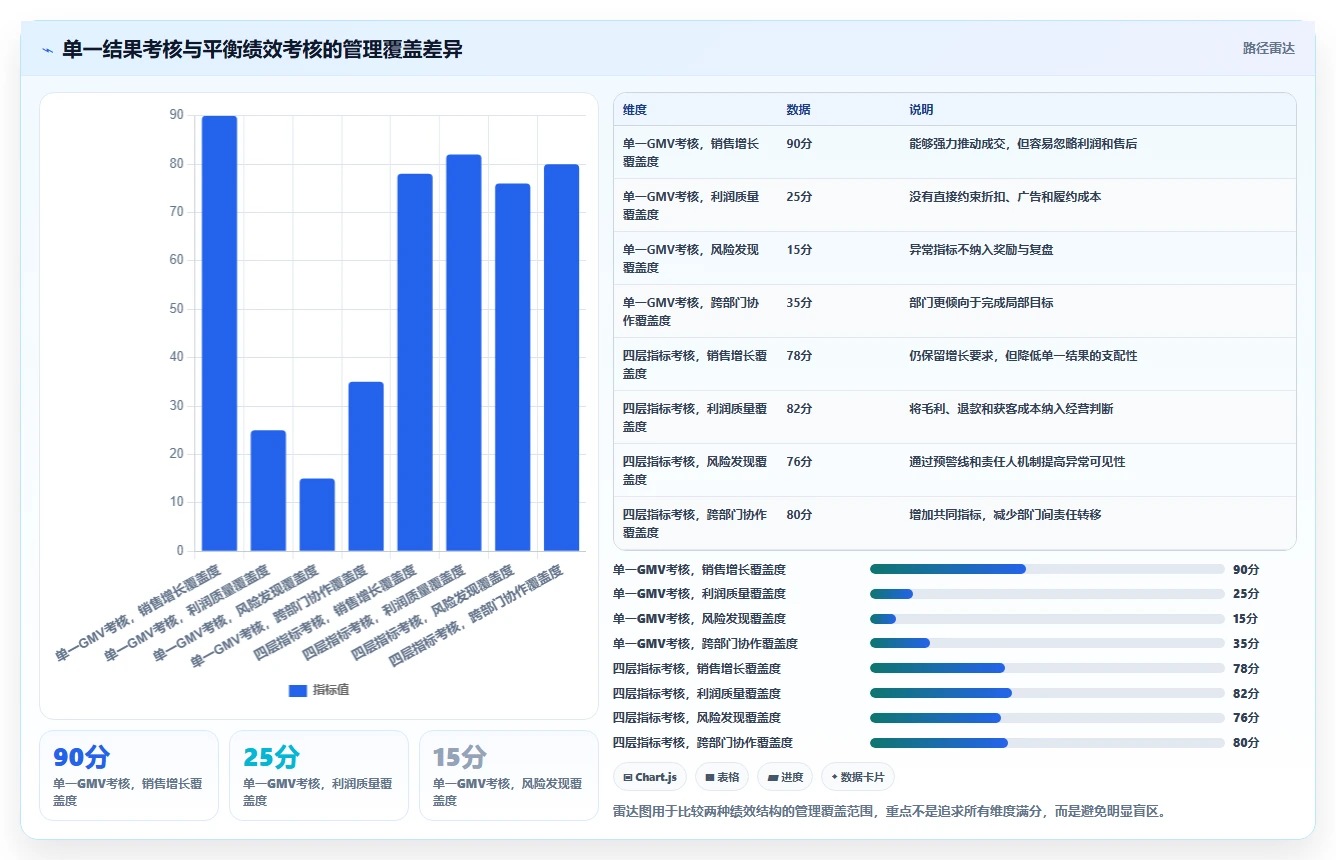Click the 表格 tag chip
The height and width of the screenshot is (860, 1336).
coord(722,777)
